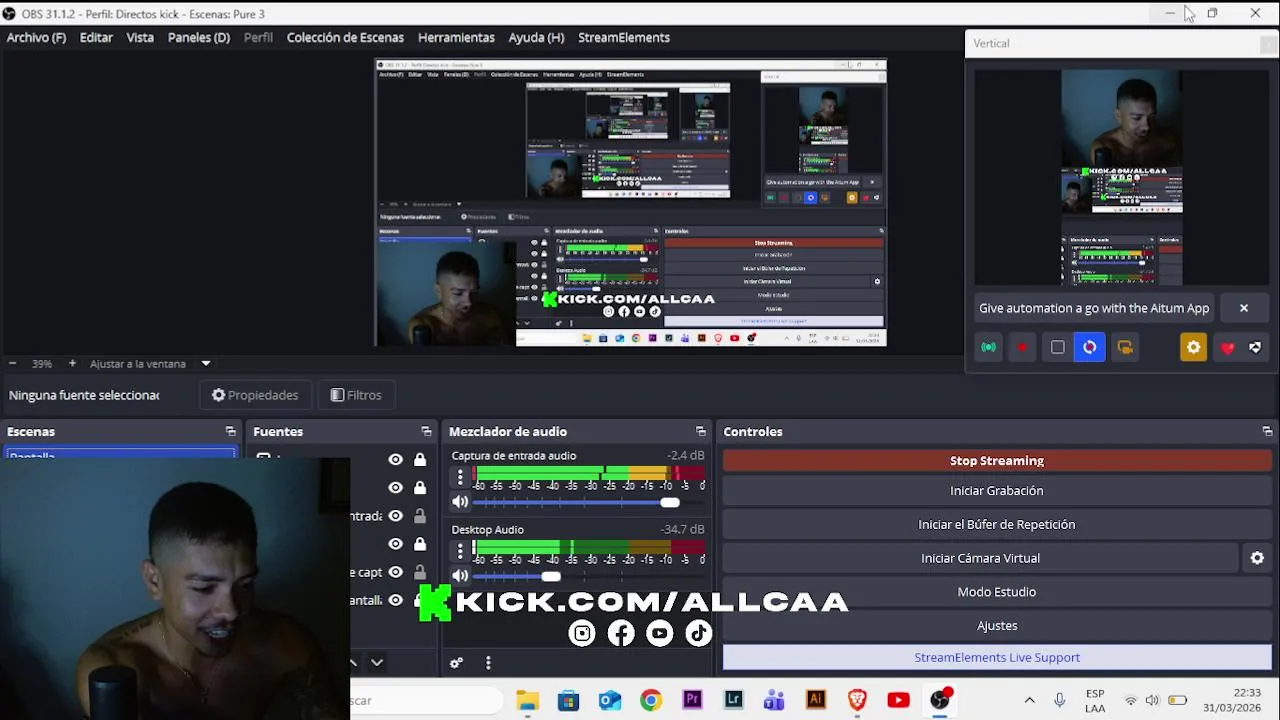This screenshot has height=720, width=1280.
Task: Open YouTube app from taskbar
Action: pos(898,700)
